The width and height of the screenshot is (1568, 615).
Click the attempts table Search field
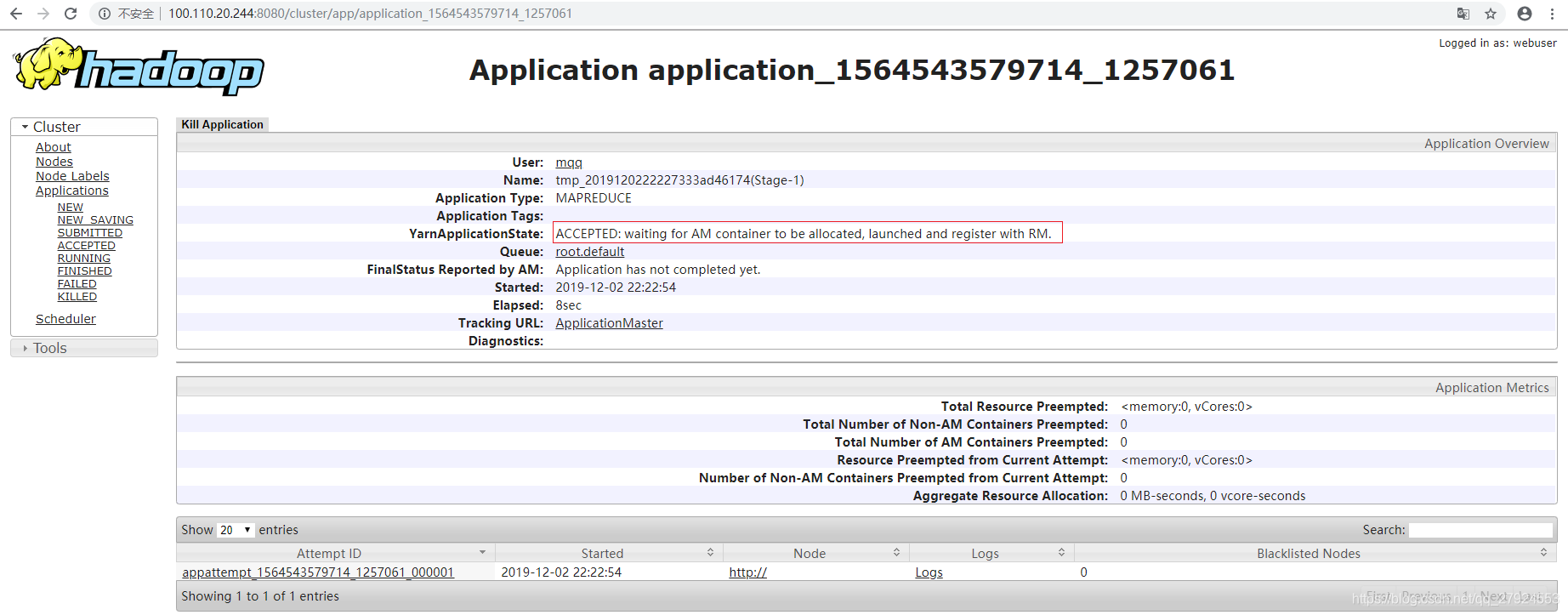tap(1480, 530)
